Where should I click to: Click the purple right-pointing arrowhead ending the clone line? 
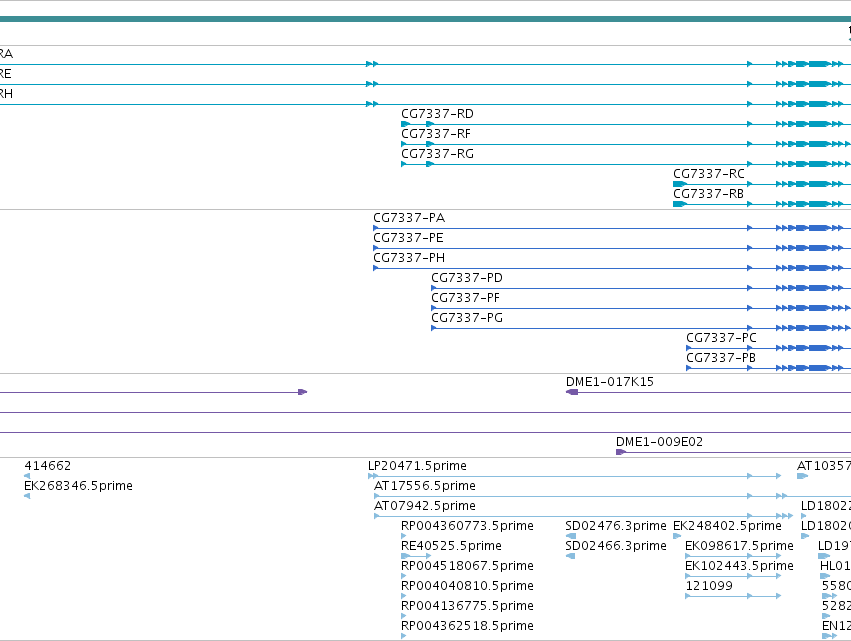coord(303,392)
